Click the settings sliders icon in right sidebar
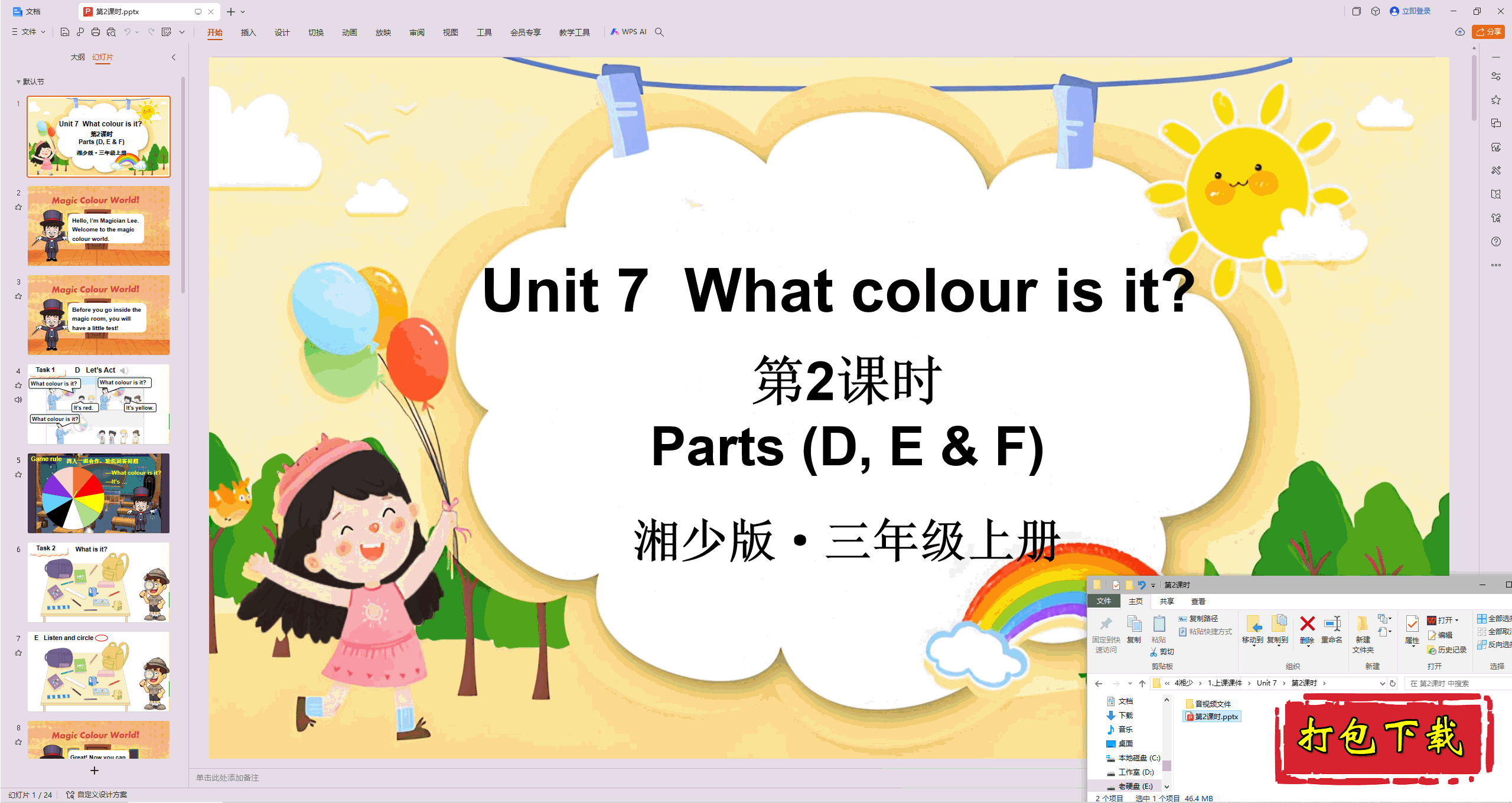 1496,76
